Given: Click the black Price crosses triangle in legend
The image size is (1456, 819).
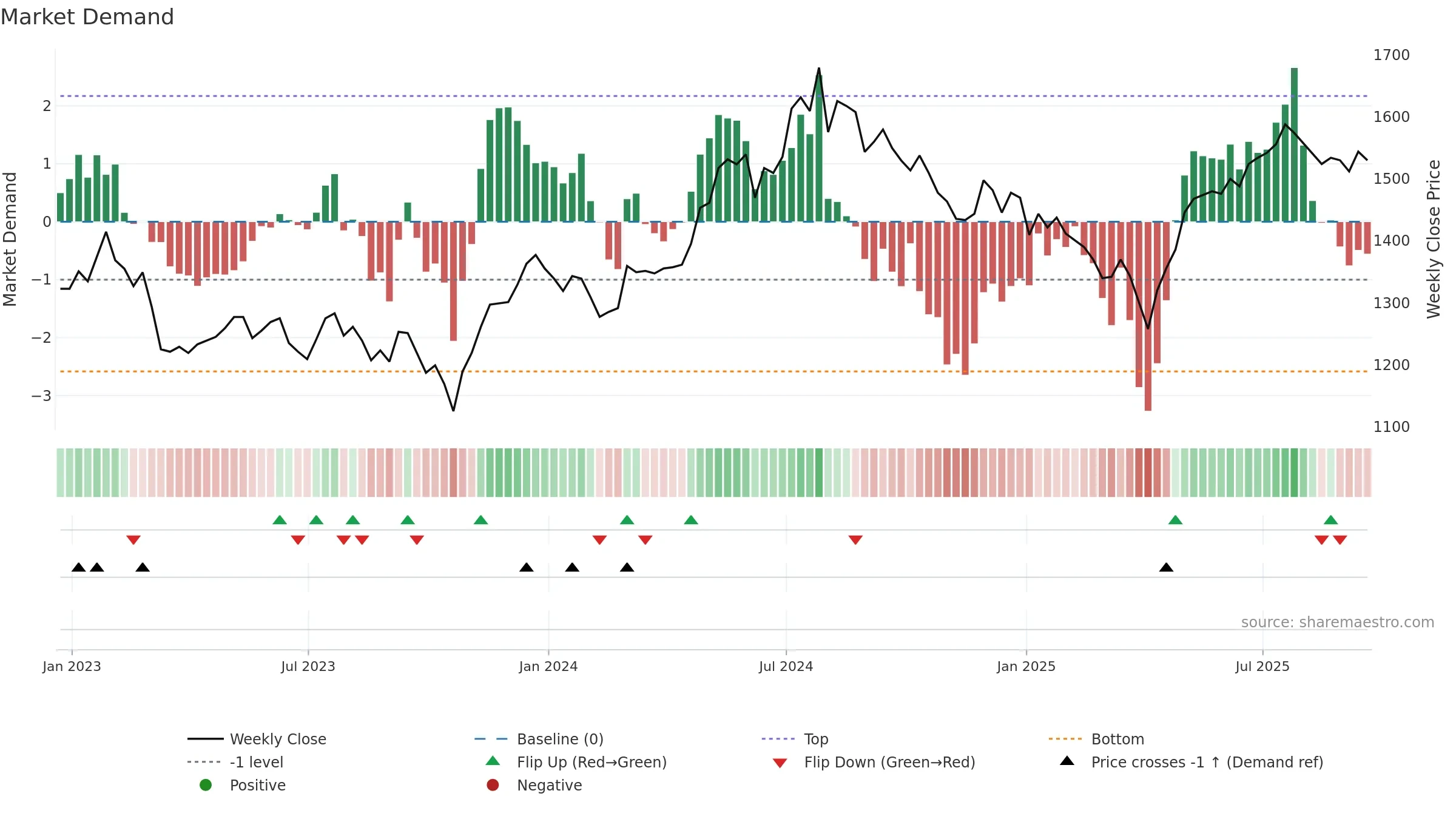Looking at the screenshot, I should point(1067,761).
